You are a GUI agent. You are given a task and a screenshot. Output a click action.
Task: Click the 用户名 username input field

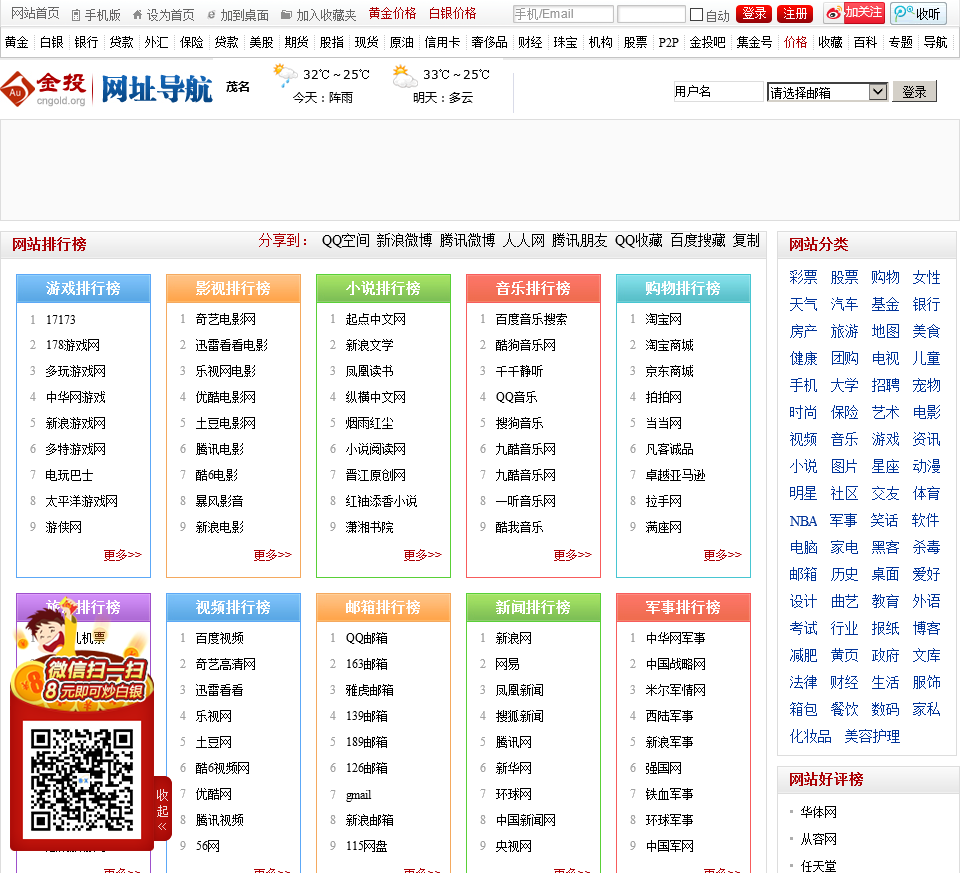[718, 92]
